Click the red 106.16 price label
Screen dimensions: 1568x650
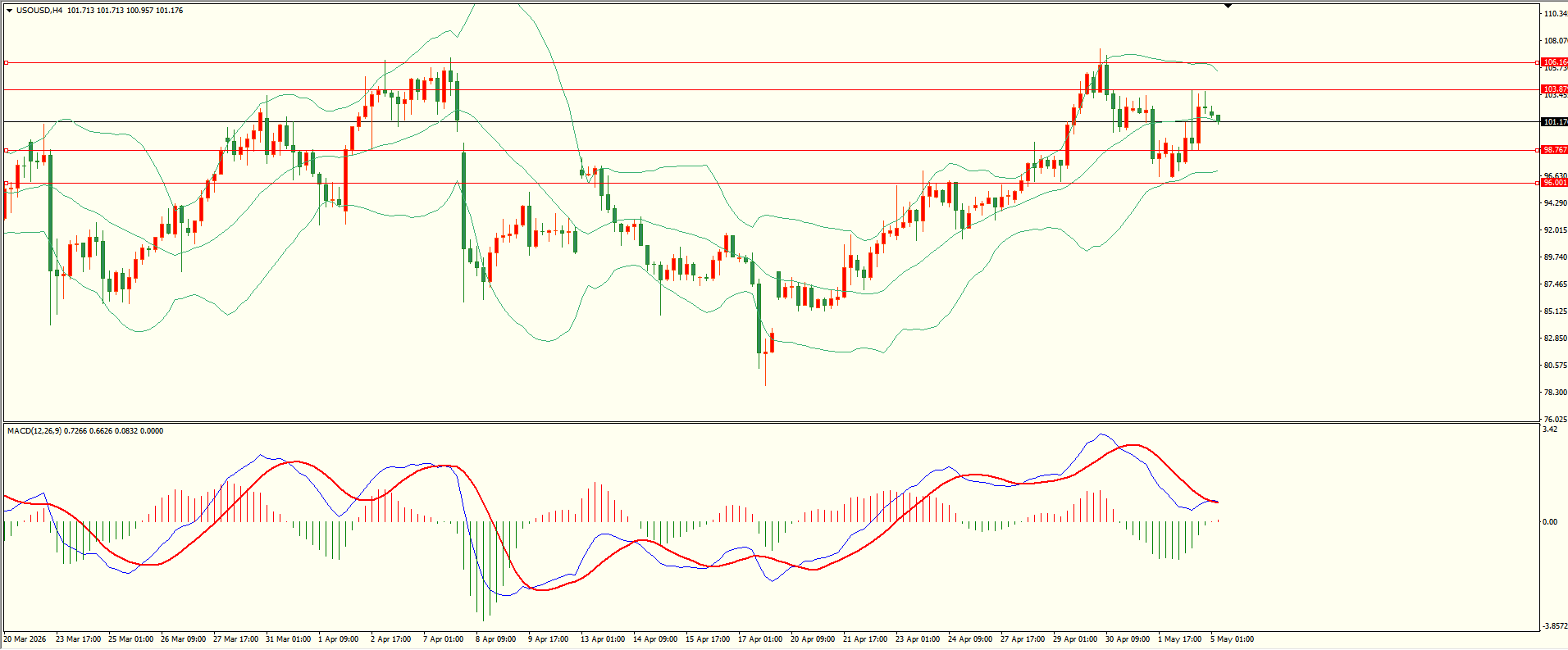[1555, 62]
